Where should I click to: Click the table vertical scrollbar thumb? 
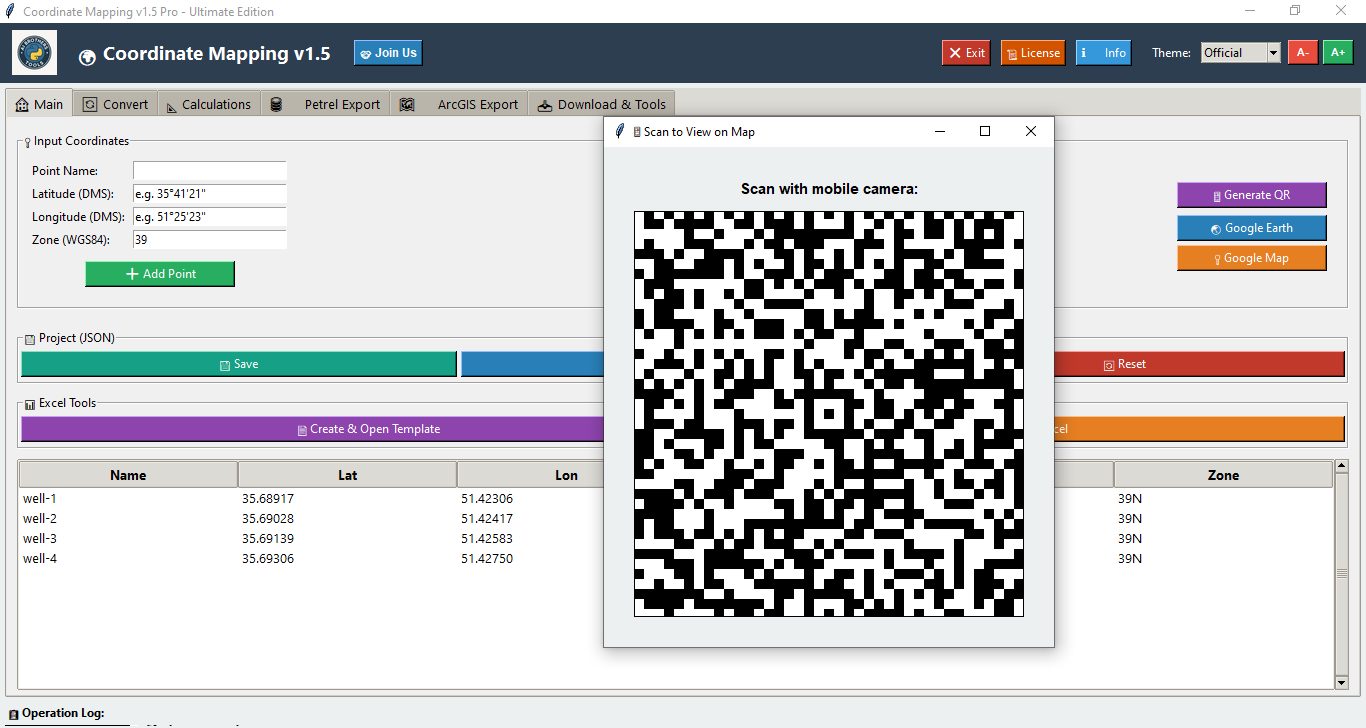[1342, 574]
